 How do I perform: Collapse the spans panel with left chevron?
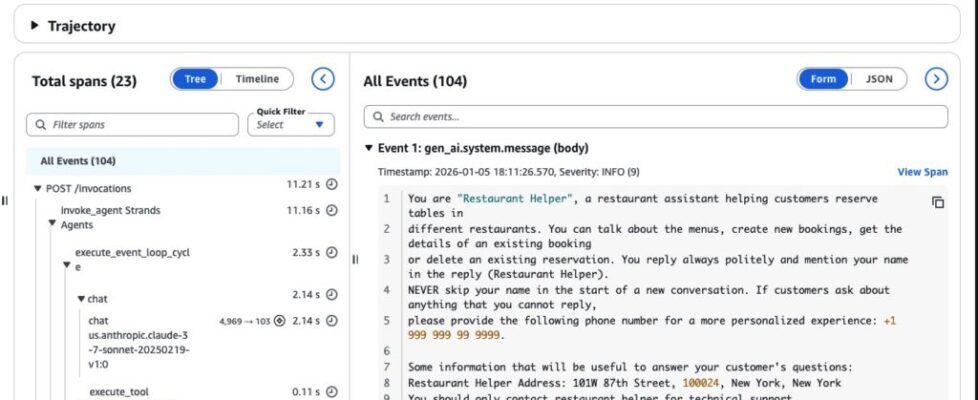(x=322, y=80)
